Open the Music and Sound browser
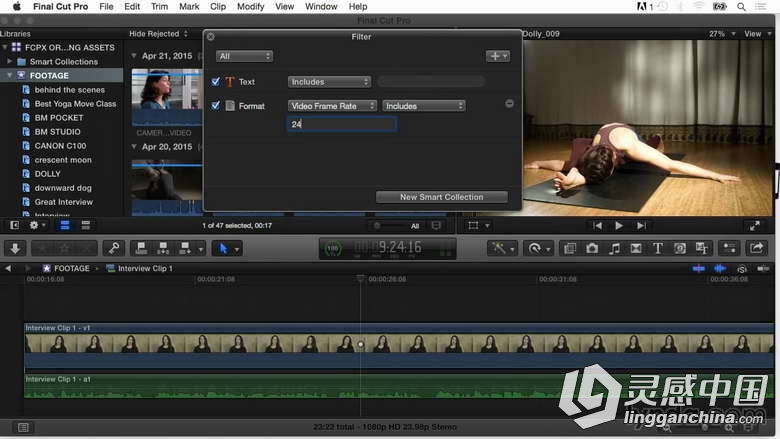Viewport: 780px width, 439px height. (614, 248)
